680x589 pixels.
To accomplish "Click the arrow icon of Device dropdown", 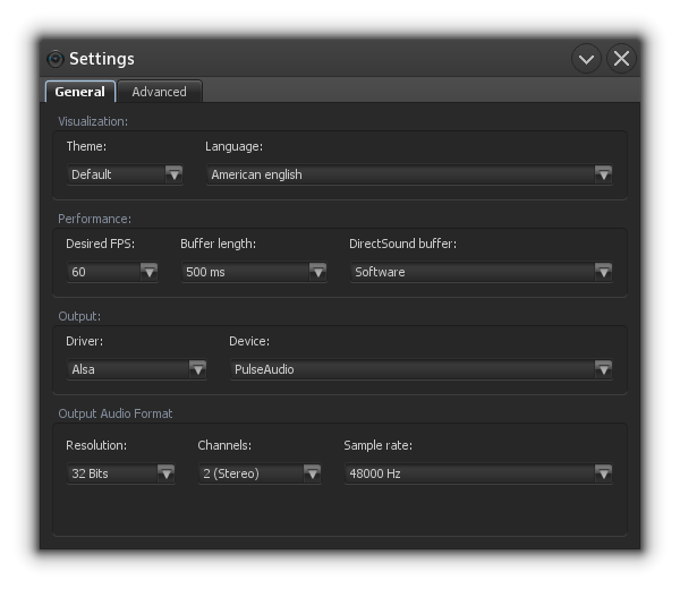I will click(603, 369).
